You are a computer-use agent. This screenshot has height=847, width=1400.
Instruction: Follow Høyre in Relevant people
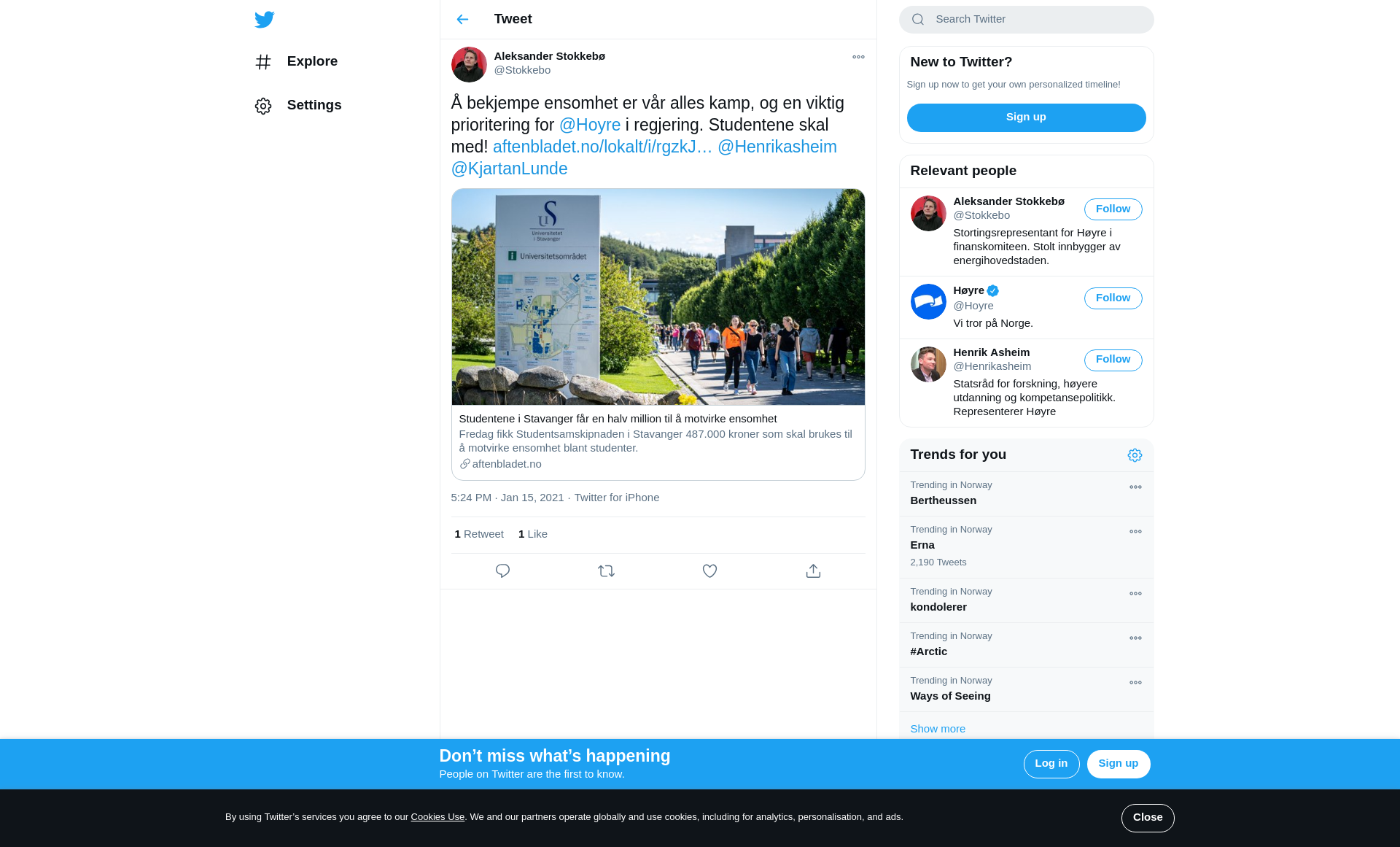point(1113,298)
